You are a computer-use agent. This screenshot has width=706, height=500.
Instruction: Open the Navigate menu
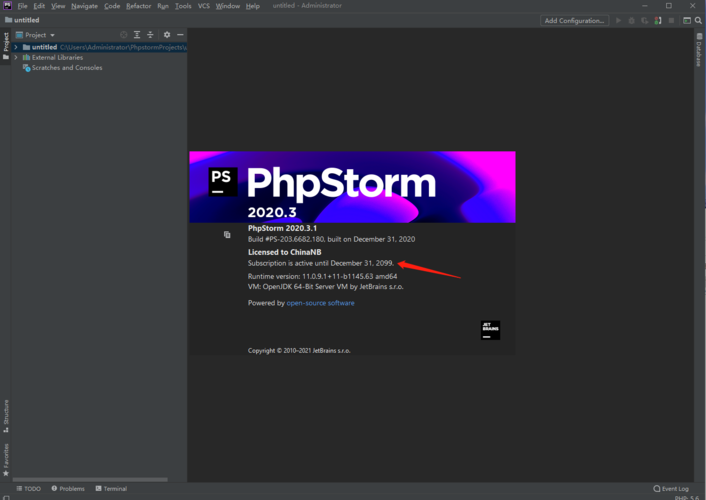[85, 6]
